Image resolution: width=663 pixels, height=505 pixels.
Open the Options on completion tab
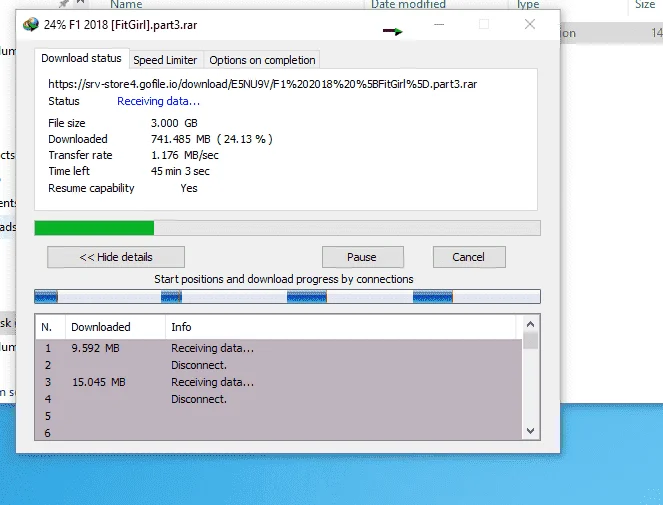point(262,60)
